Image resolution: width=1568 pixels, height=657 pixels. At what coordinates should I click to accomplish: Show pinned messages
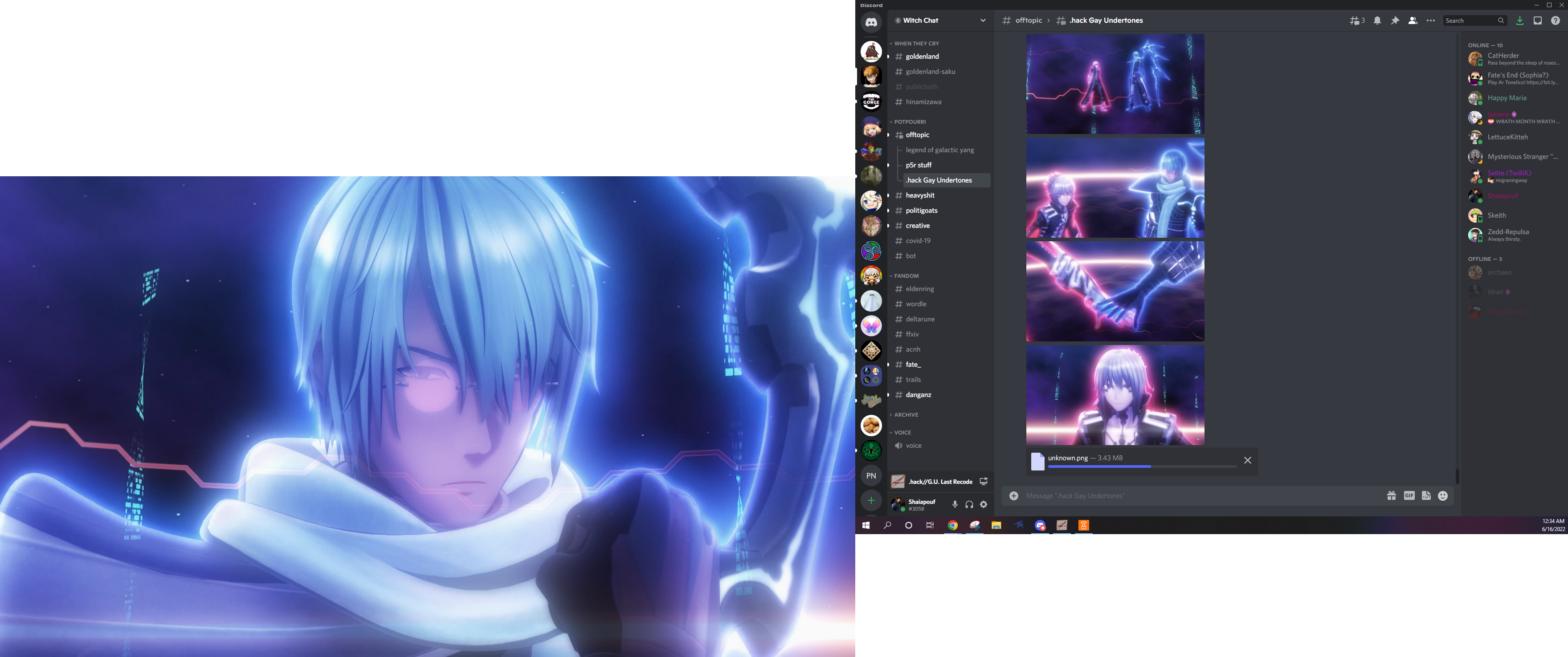pyautogui.click(x=1395, y=20)
